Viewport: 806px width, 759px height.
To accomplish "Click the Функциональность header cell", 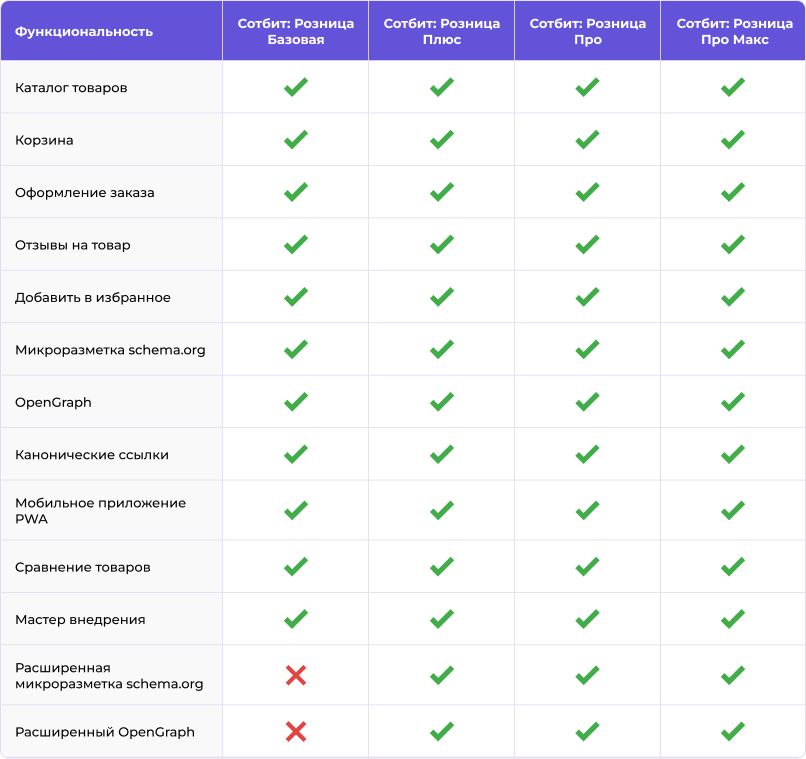I will 84,32.
